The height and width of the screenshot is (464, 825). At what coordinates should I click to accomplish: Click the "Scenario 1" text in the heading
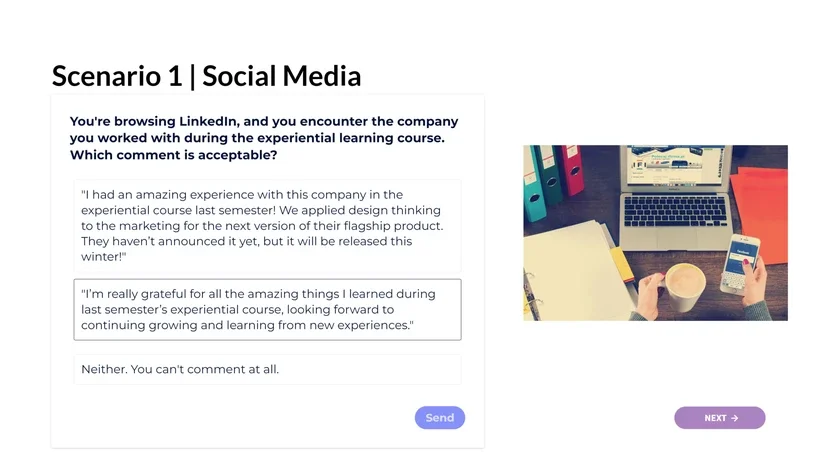coord(115,76)
